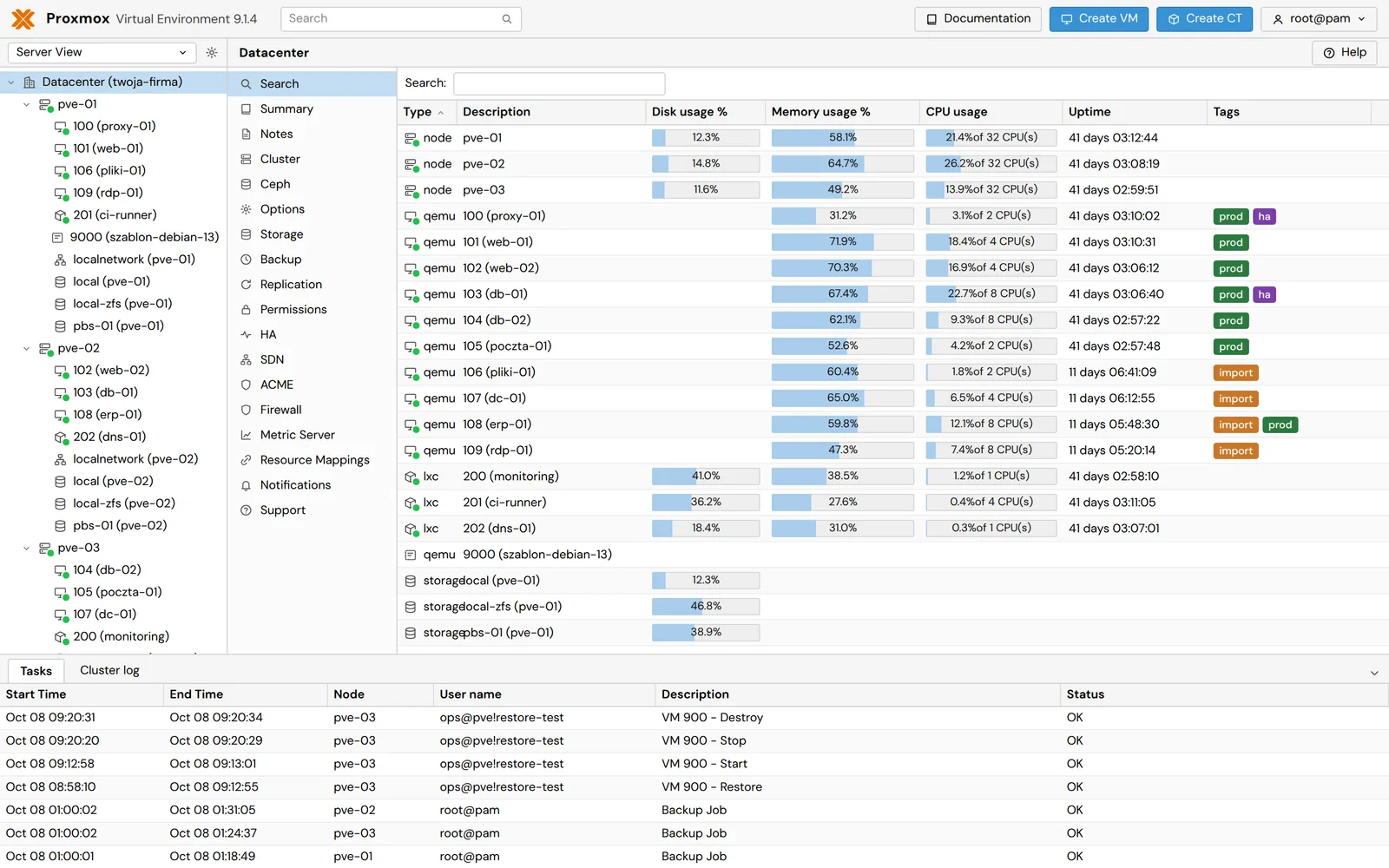Focus the Datacenter panel Search field

coord(559,83)
